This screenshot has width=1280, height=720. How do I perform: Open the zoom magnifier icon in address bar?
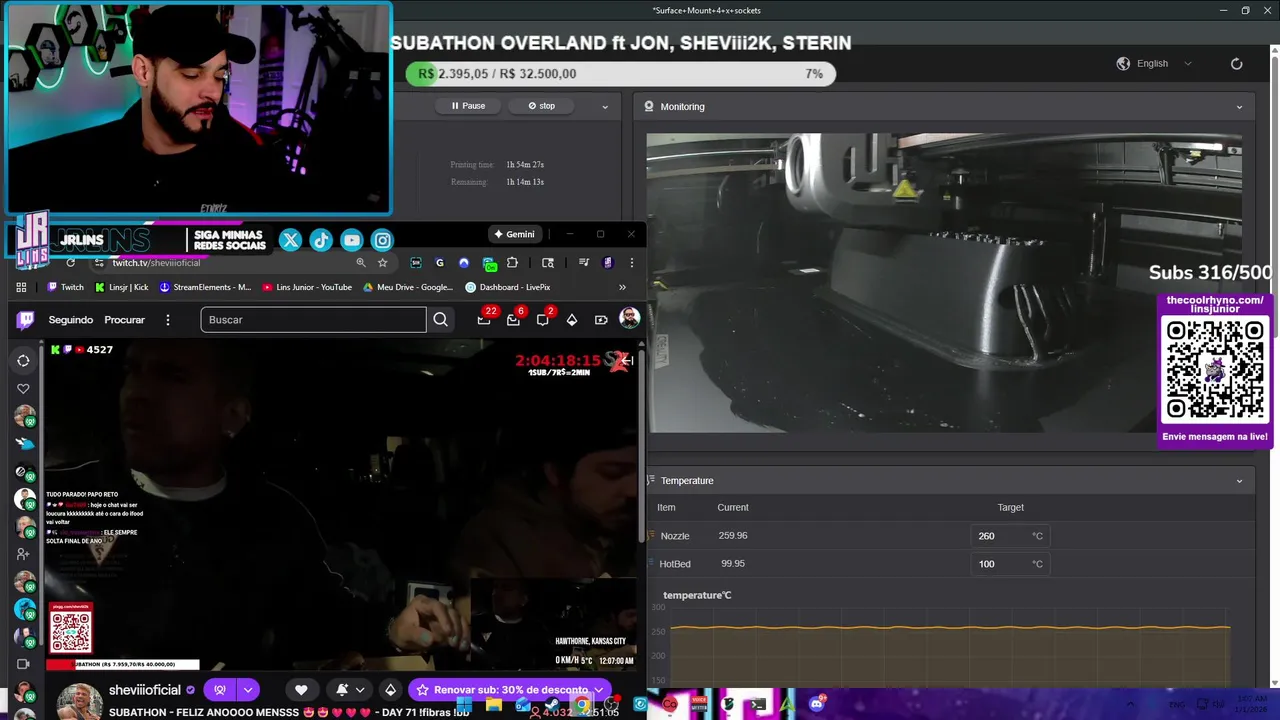click(360, 262)
